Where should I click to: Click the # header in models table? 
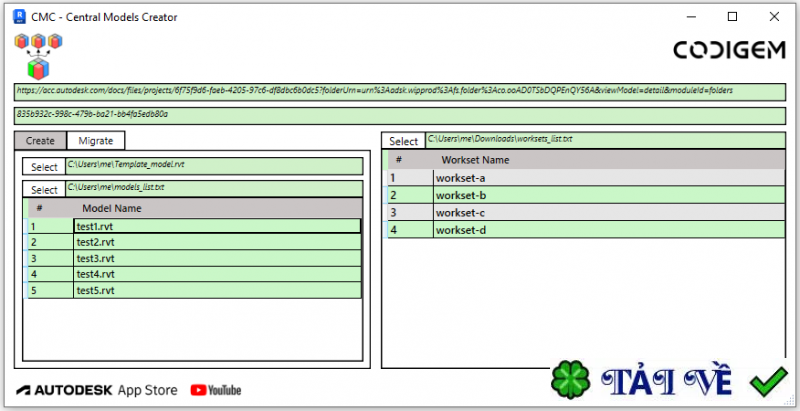39,208
